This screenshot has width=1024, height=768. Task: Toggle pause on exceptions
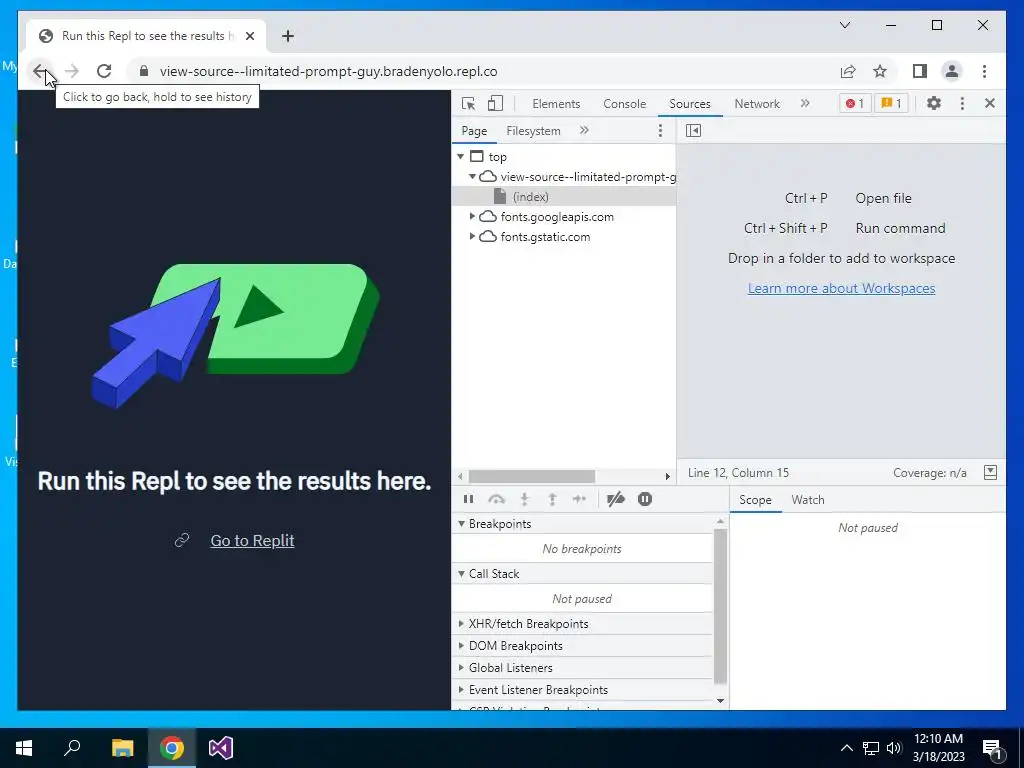645,499
